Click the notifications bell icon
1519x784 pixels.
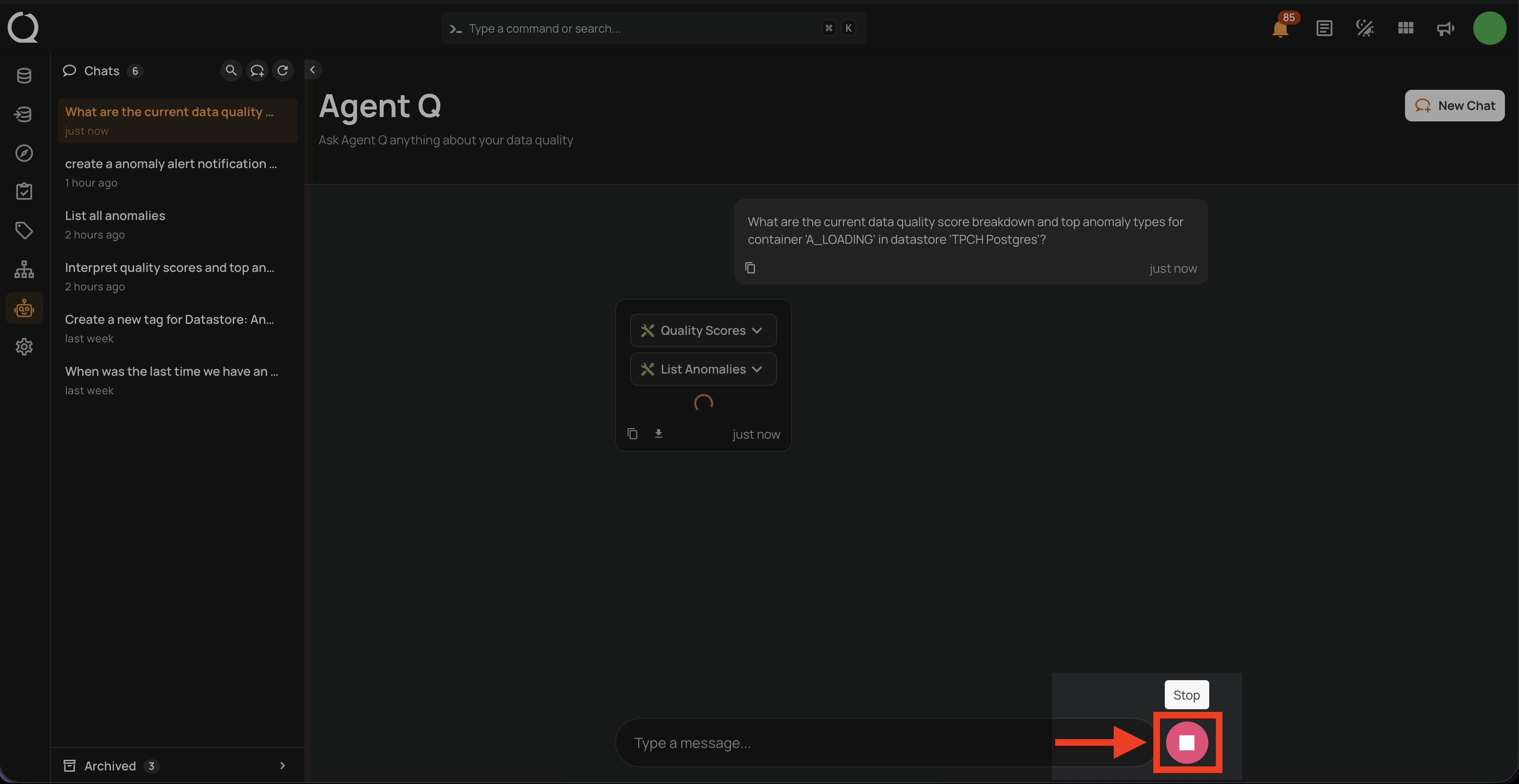(1280, 28)
